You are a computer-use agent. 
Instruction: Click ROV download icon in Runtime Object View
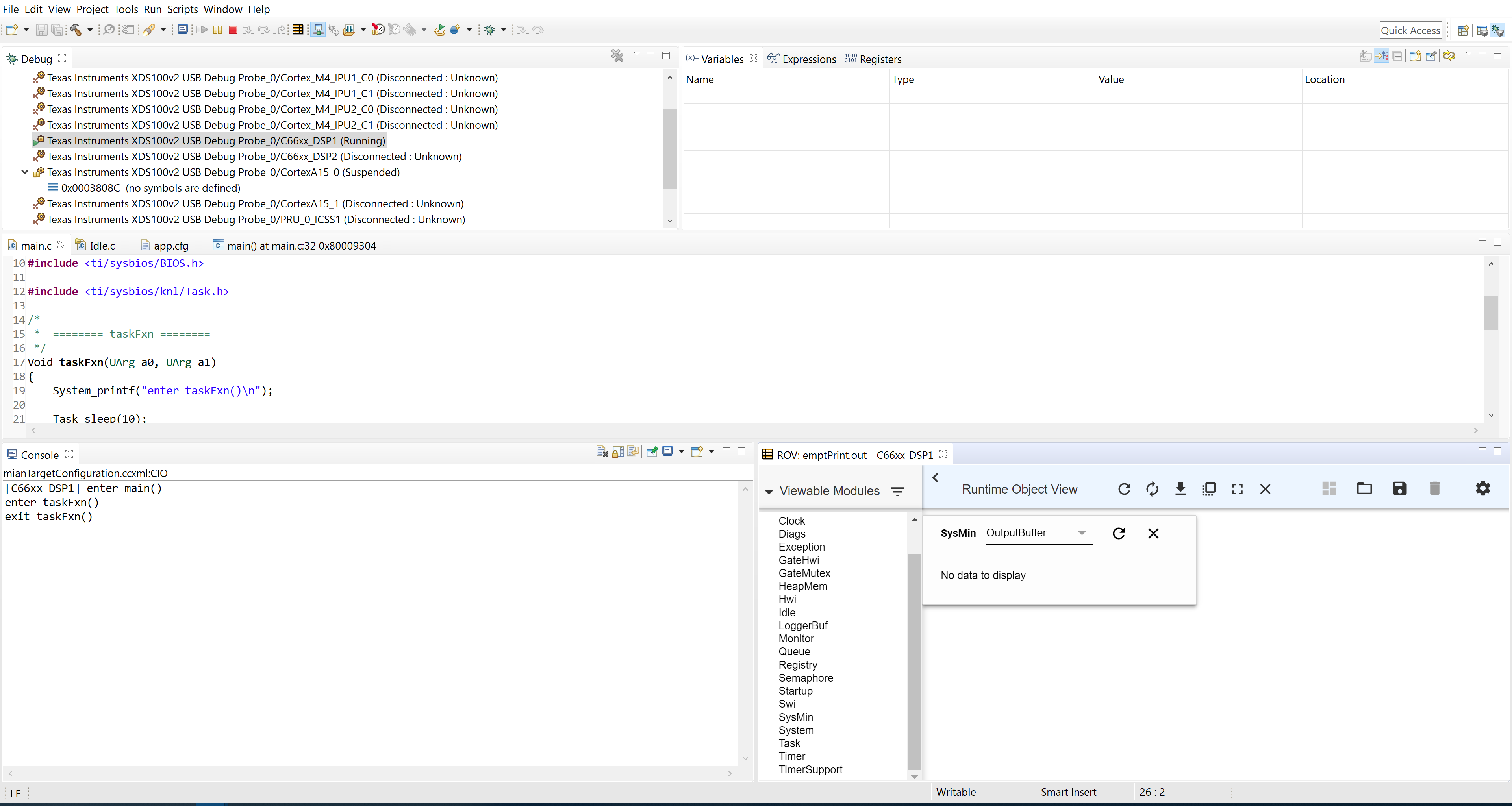coord(1180,489)
